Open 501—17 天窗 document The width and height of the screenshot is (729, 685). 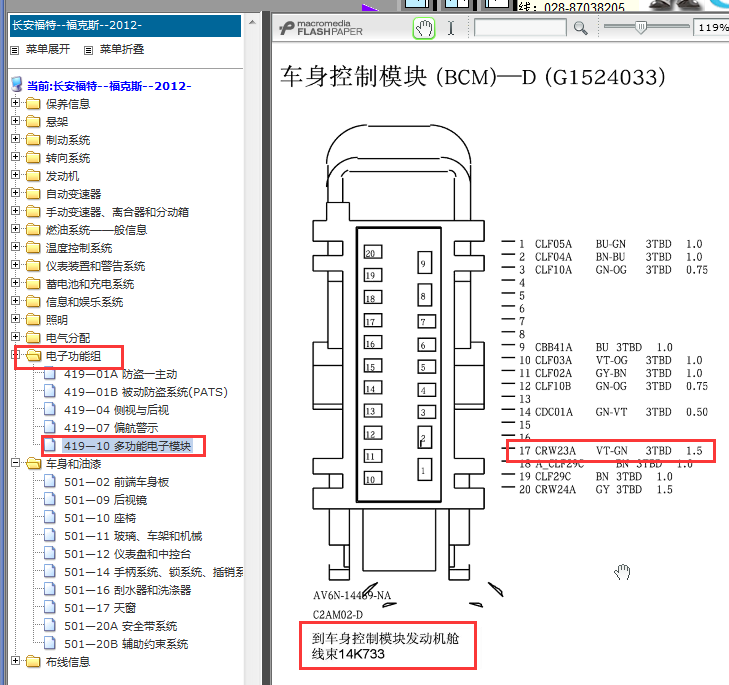tap(100, 608)
